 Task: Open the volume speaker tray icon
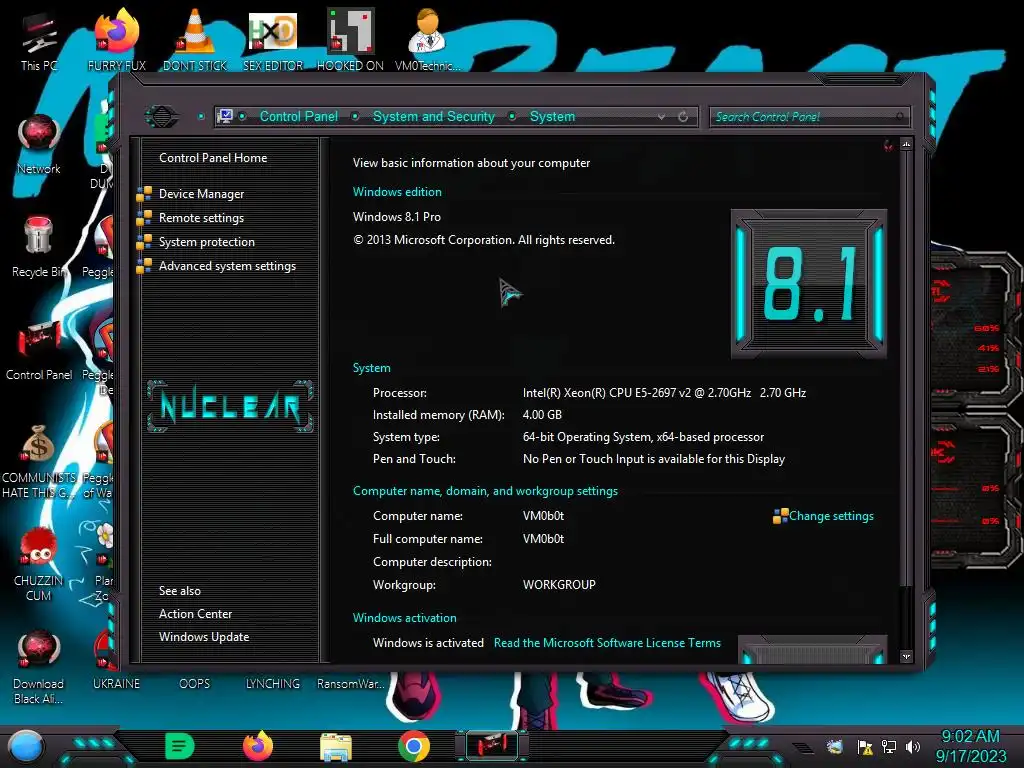click(913, 746)
